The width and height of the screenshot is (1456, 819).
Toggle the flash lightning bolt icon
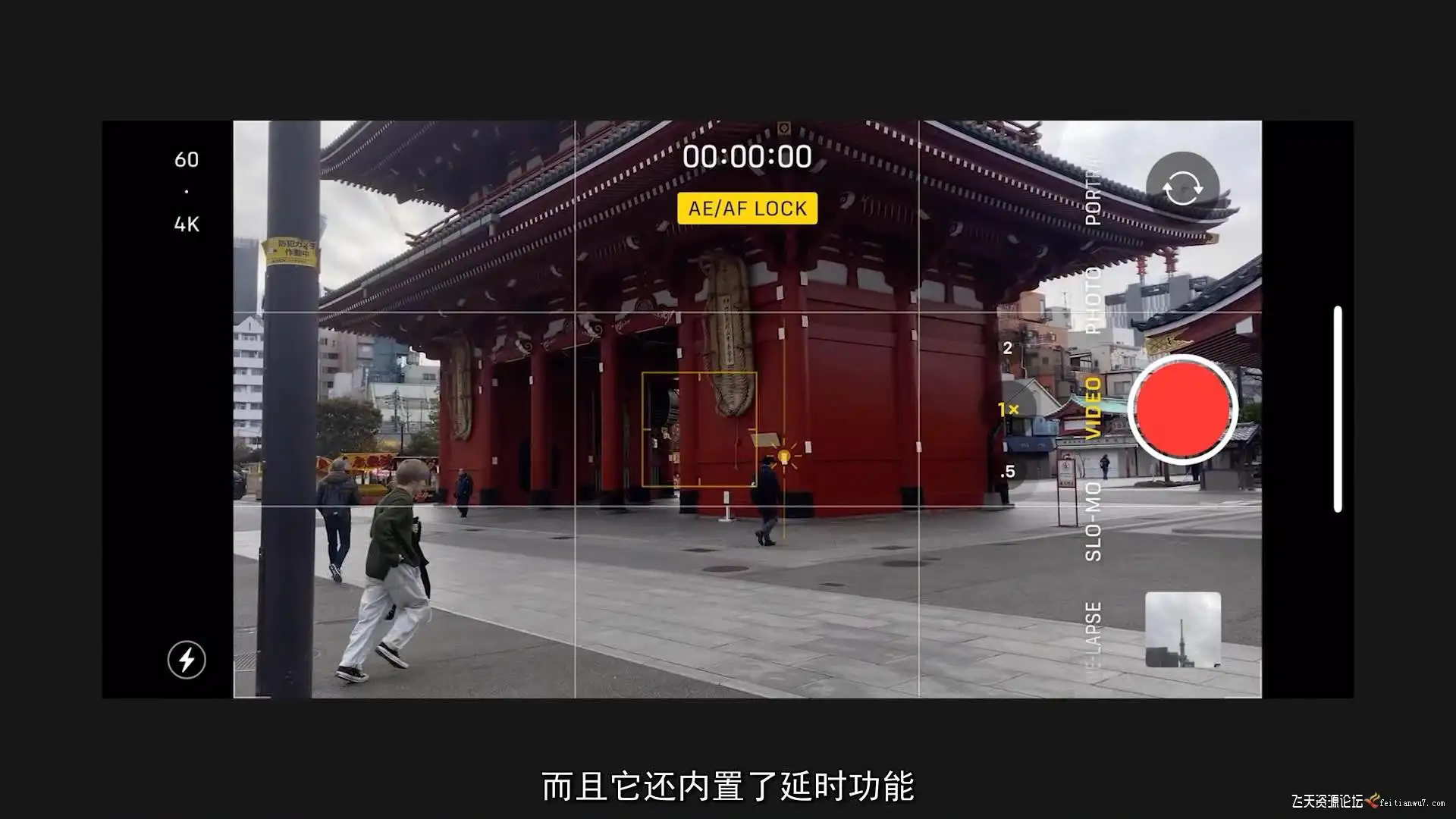tap(187, 660)
